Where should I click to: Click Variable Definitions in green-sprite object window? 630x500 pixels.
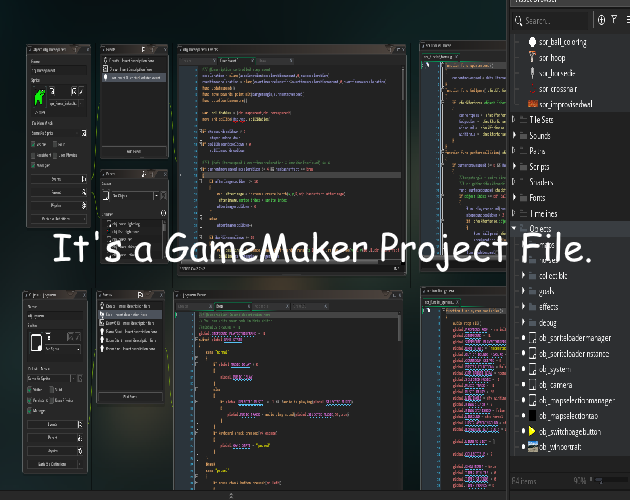(59, 219)
